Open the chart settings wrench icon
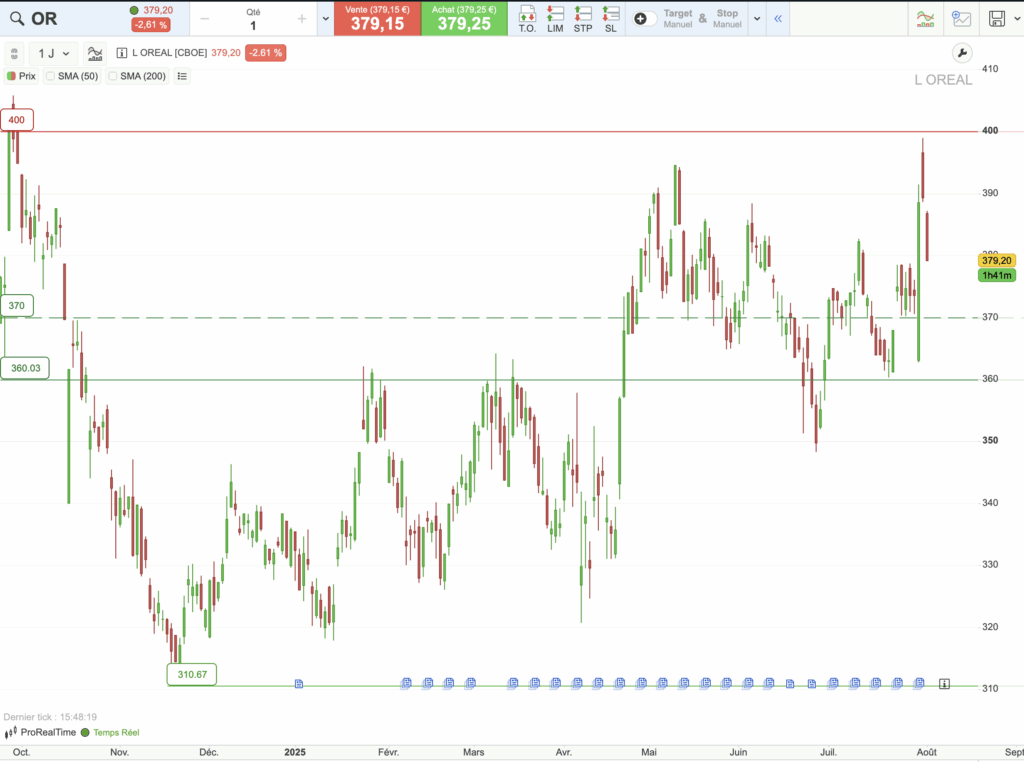The image size is (1024, 762). [x=962, y=53]
